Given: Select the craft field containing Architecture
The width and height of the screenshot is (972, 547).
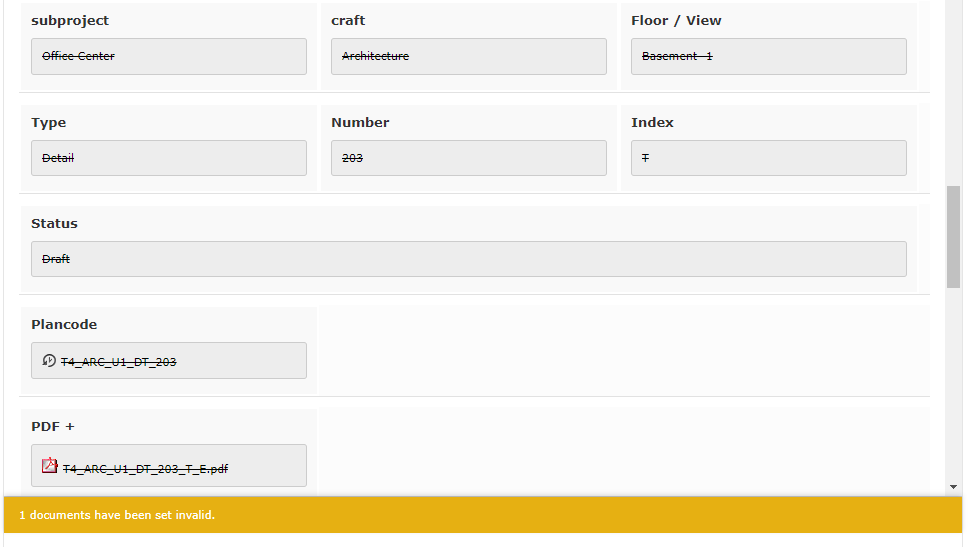Looking at the screenshot, I should [x=468, y=57].
